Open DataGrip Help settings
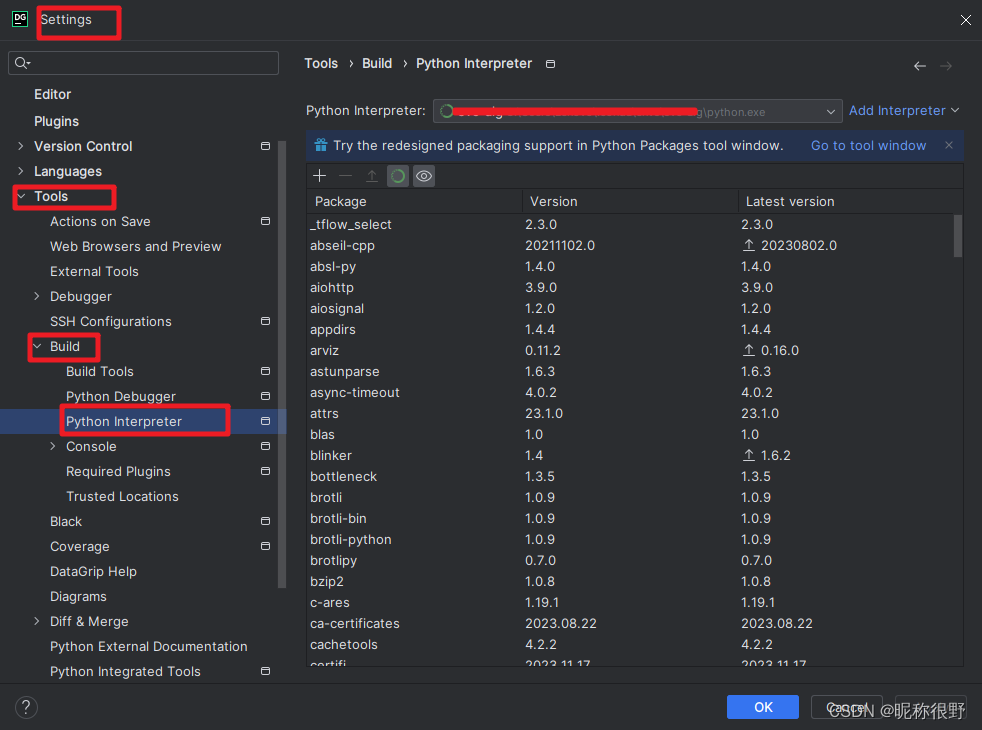Screen dimensions: 982x730 tap(93, 572)
